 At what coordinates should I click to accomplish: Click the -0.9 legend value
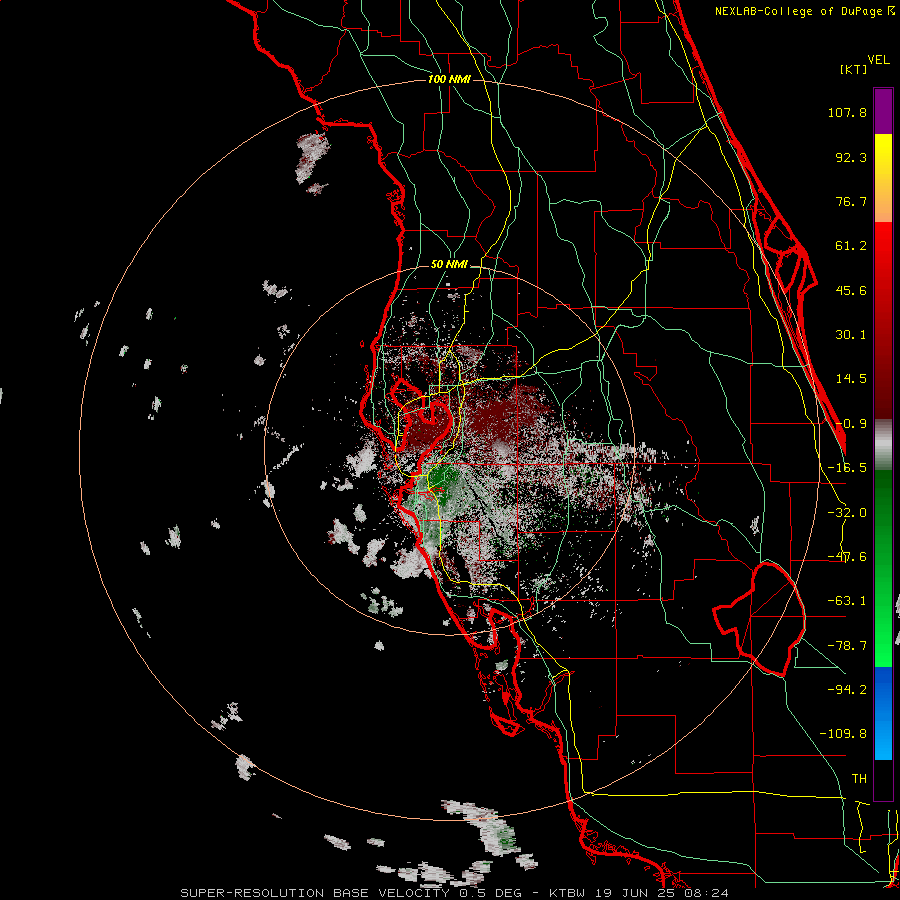pos(851,424)
